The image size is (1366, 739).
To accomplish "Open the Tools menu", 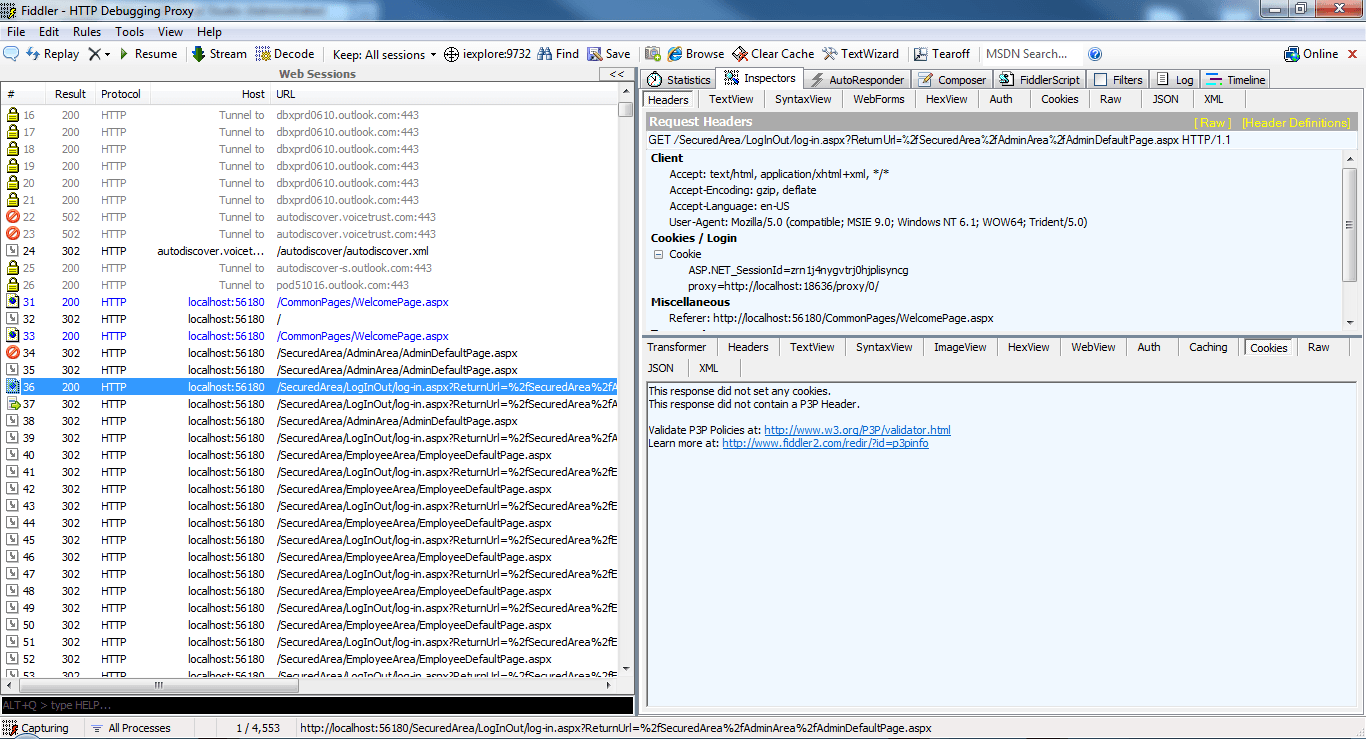I will click(130, 32).
